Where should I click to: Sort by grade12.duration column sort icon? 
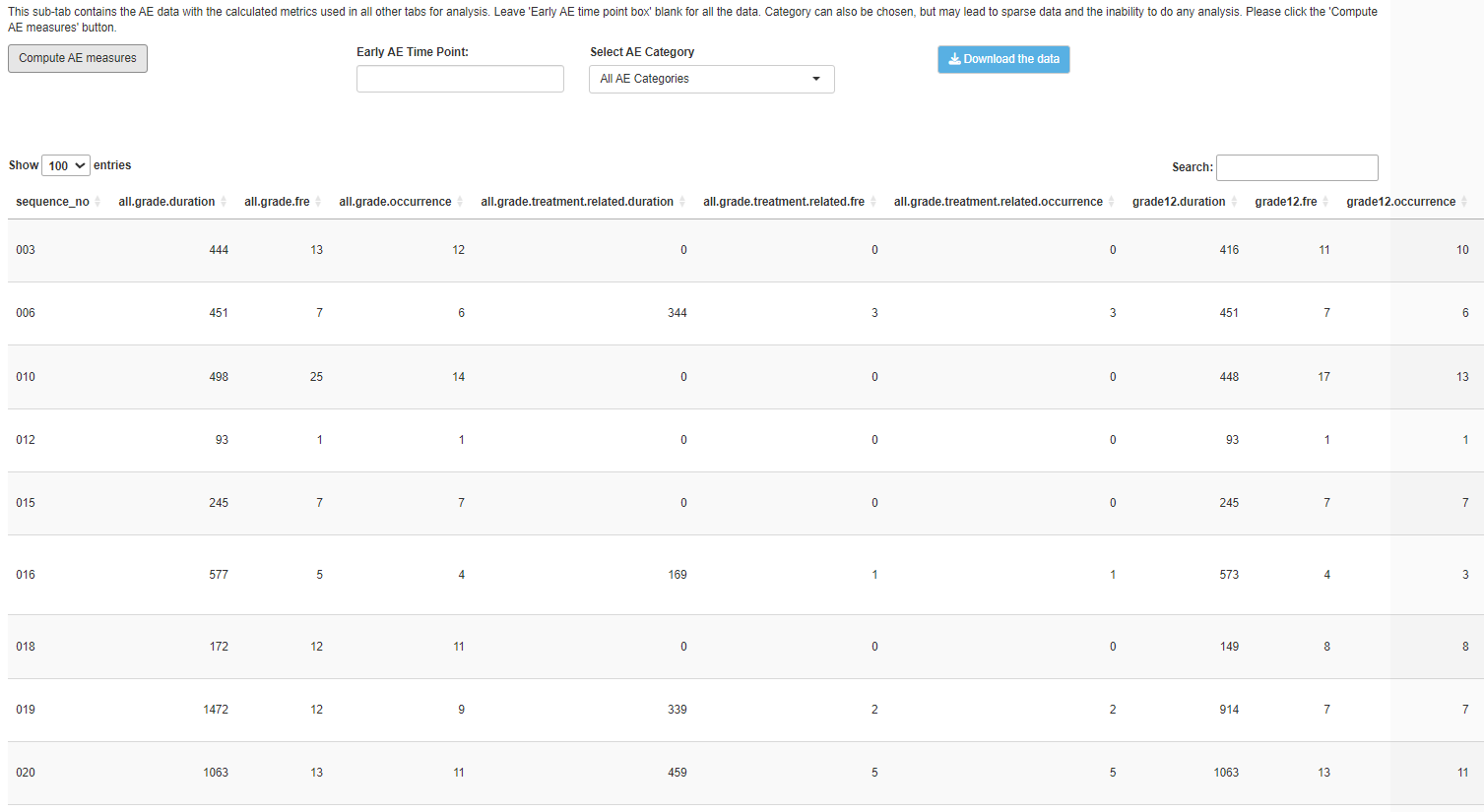coord(1234,202)
